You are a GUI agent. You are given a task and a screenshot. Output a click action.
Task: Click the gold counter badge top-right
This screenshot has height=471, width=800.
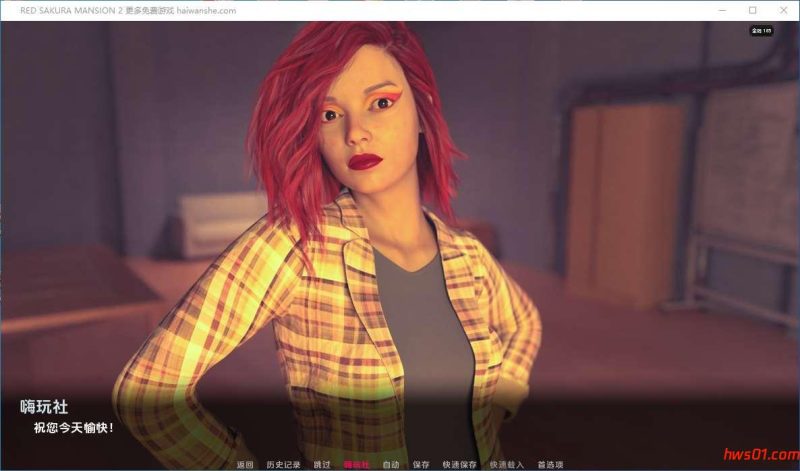click(761, 31)
